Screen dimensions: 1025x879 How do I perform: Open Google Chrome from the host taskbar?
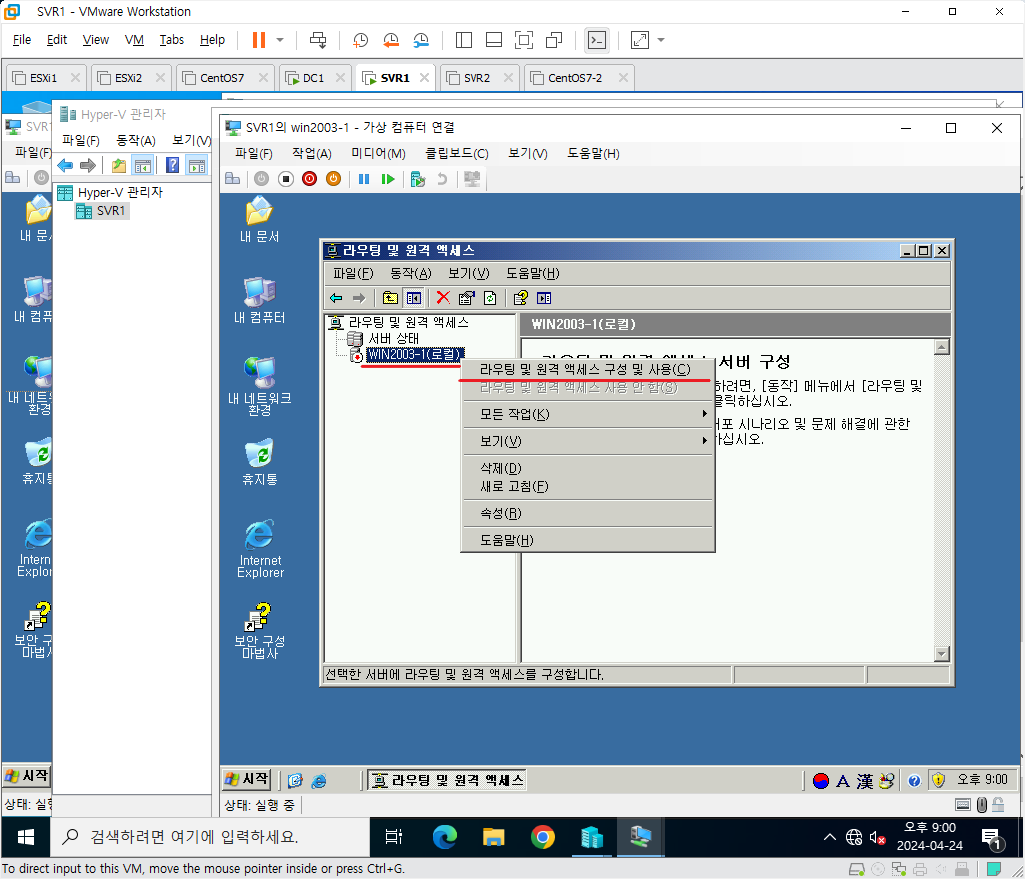click(x=543, y=837)
